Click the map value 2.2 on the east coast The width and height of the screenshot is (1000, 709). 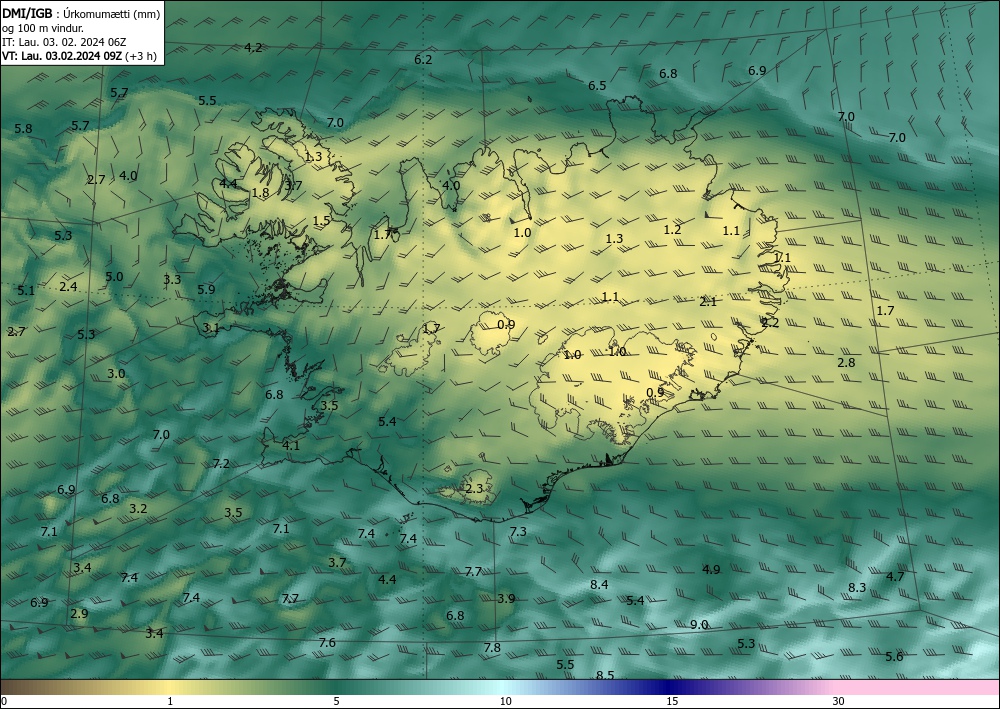[x=770, y=323]
